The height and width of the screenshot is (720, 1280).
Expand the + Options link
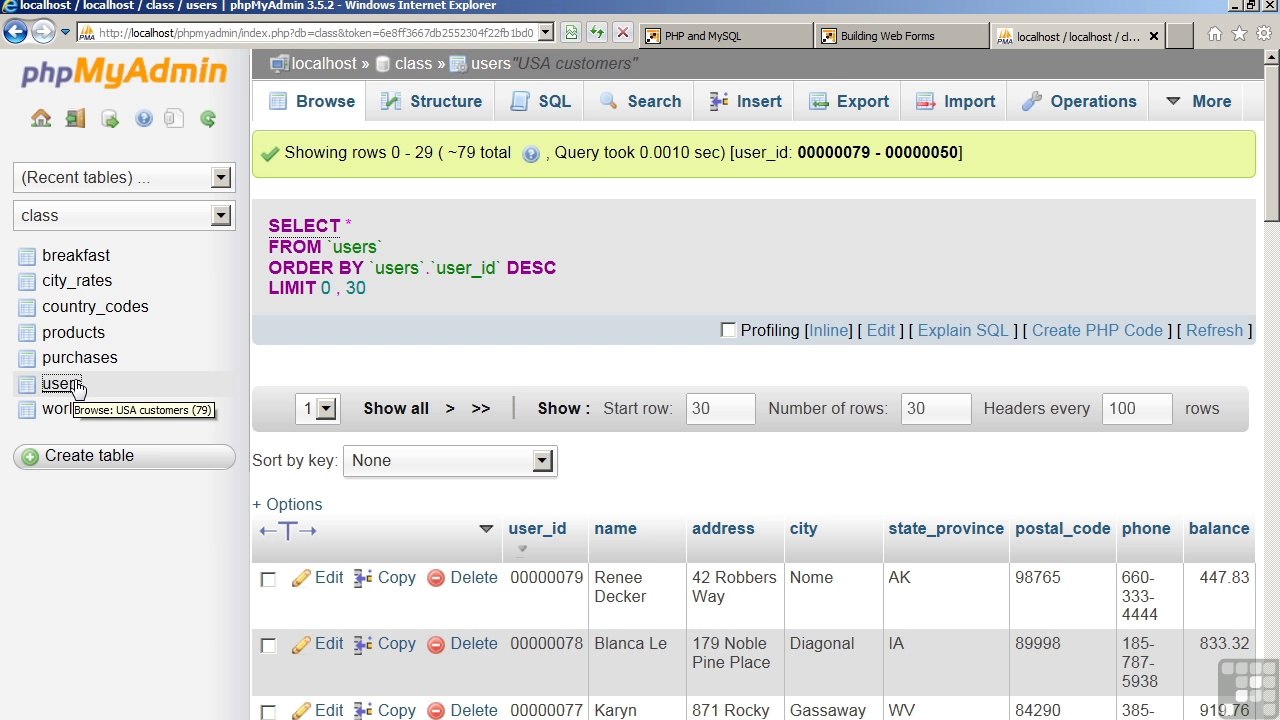[x=287, y=505]
